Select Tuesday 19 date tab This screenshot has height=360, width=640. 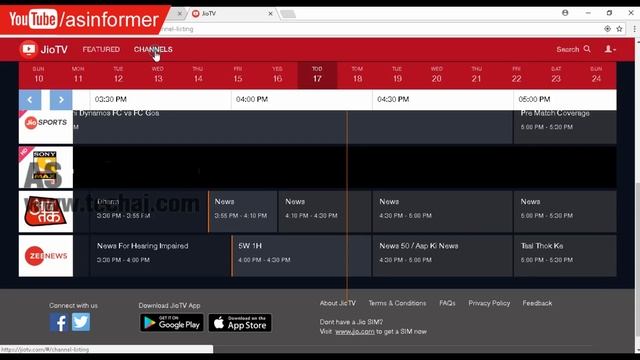397,75
